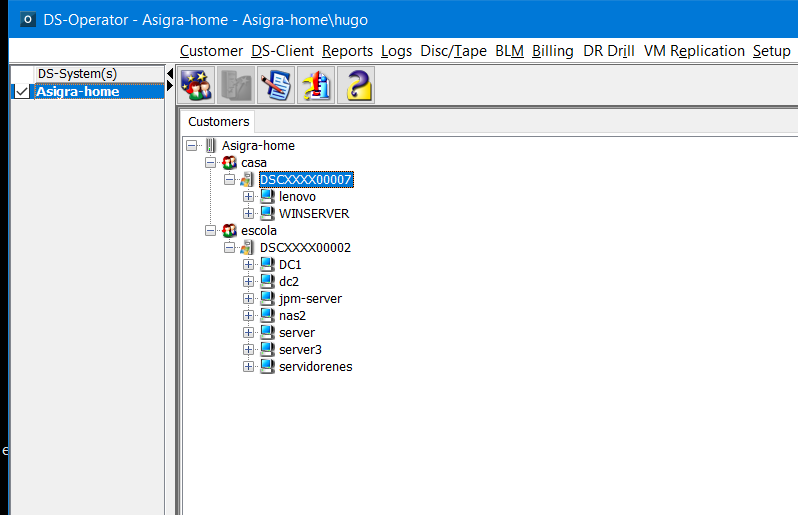Open the DR Drill menu

coord(609,51)
